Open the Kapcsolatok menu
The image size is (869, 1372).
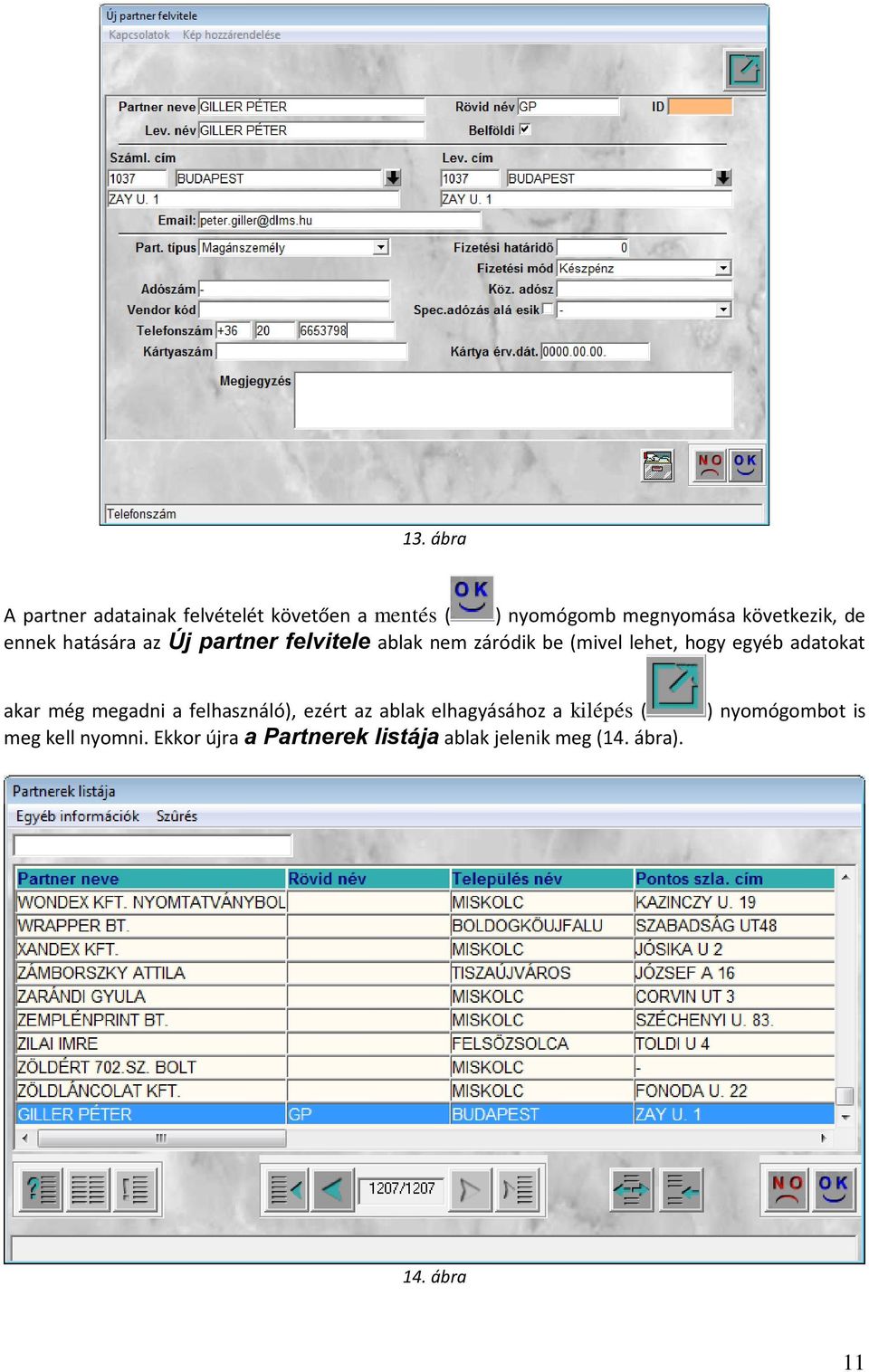click(139, 35)
